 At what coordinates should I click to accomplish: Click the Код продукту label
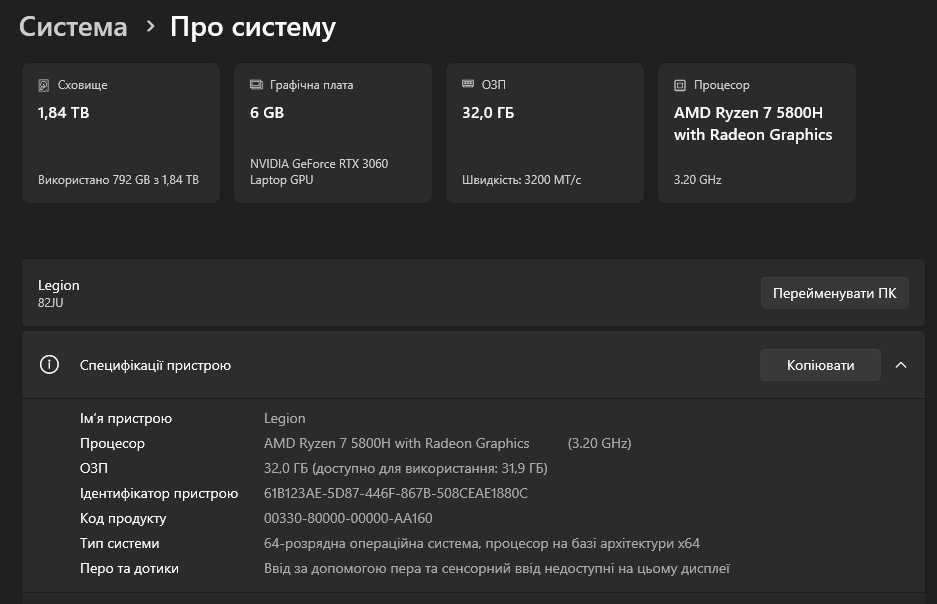123,519
